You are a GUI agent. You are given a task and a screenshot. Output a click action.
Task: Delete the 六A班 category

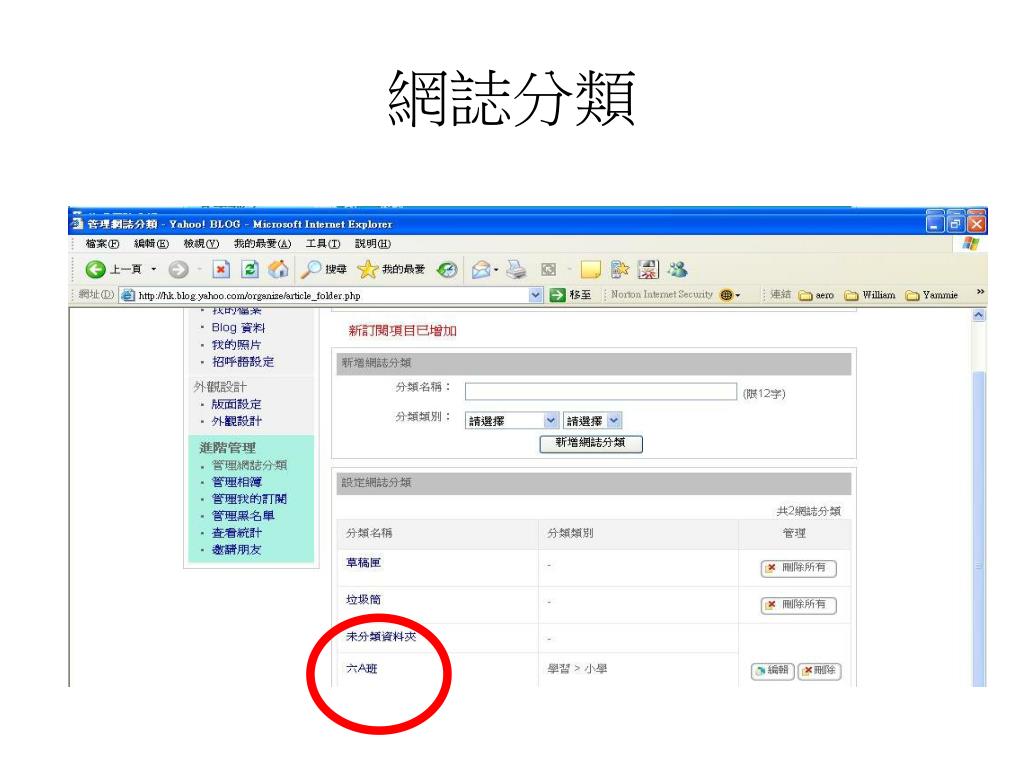819,671
